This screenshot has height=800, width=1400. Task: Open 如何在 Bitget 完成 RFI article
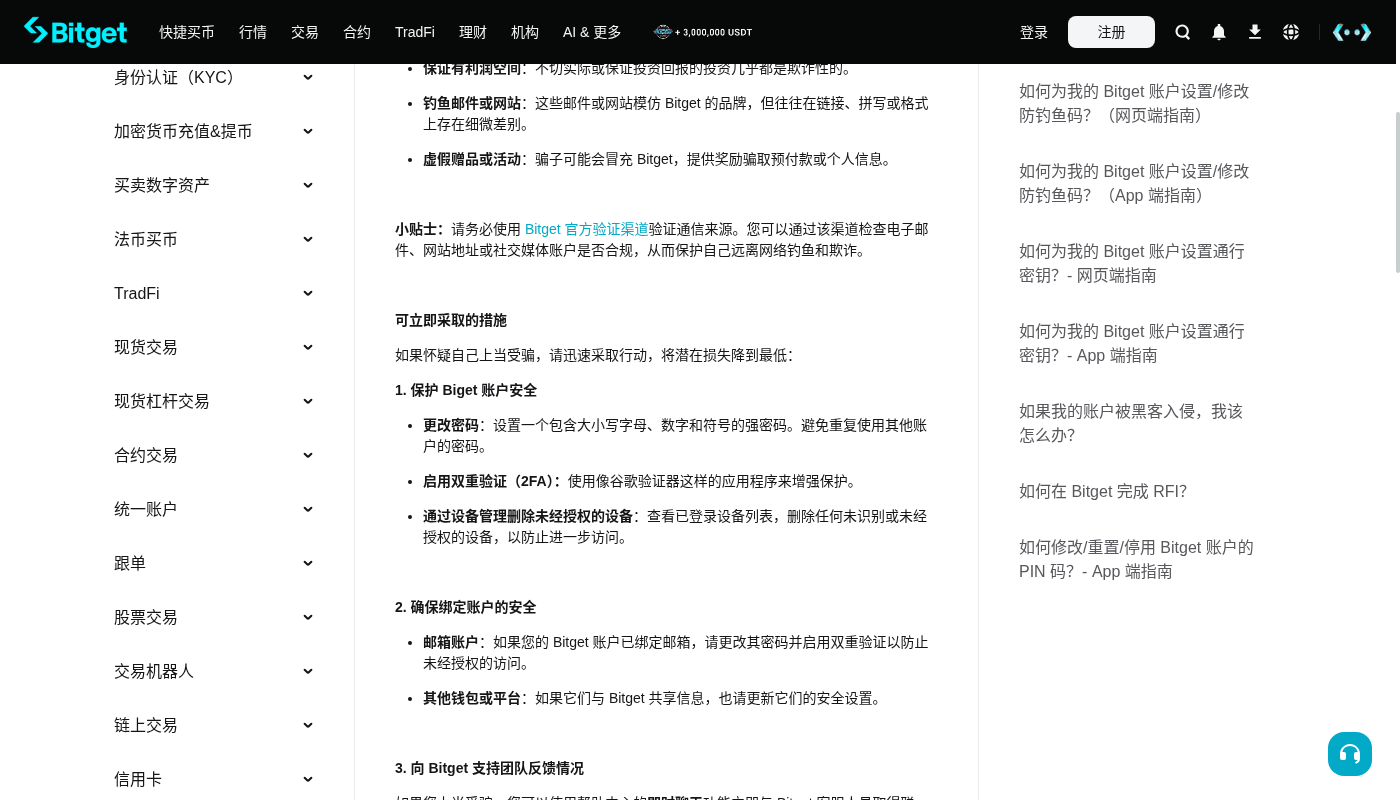coord(1103,491)
